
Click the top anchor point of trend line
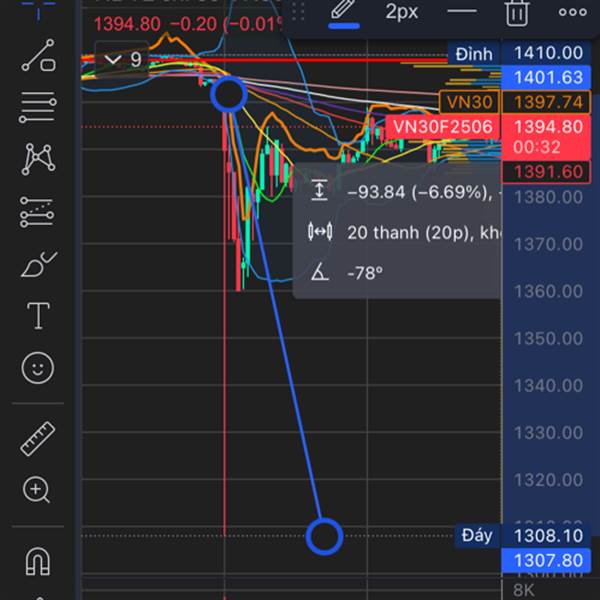point(228,94)
